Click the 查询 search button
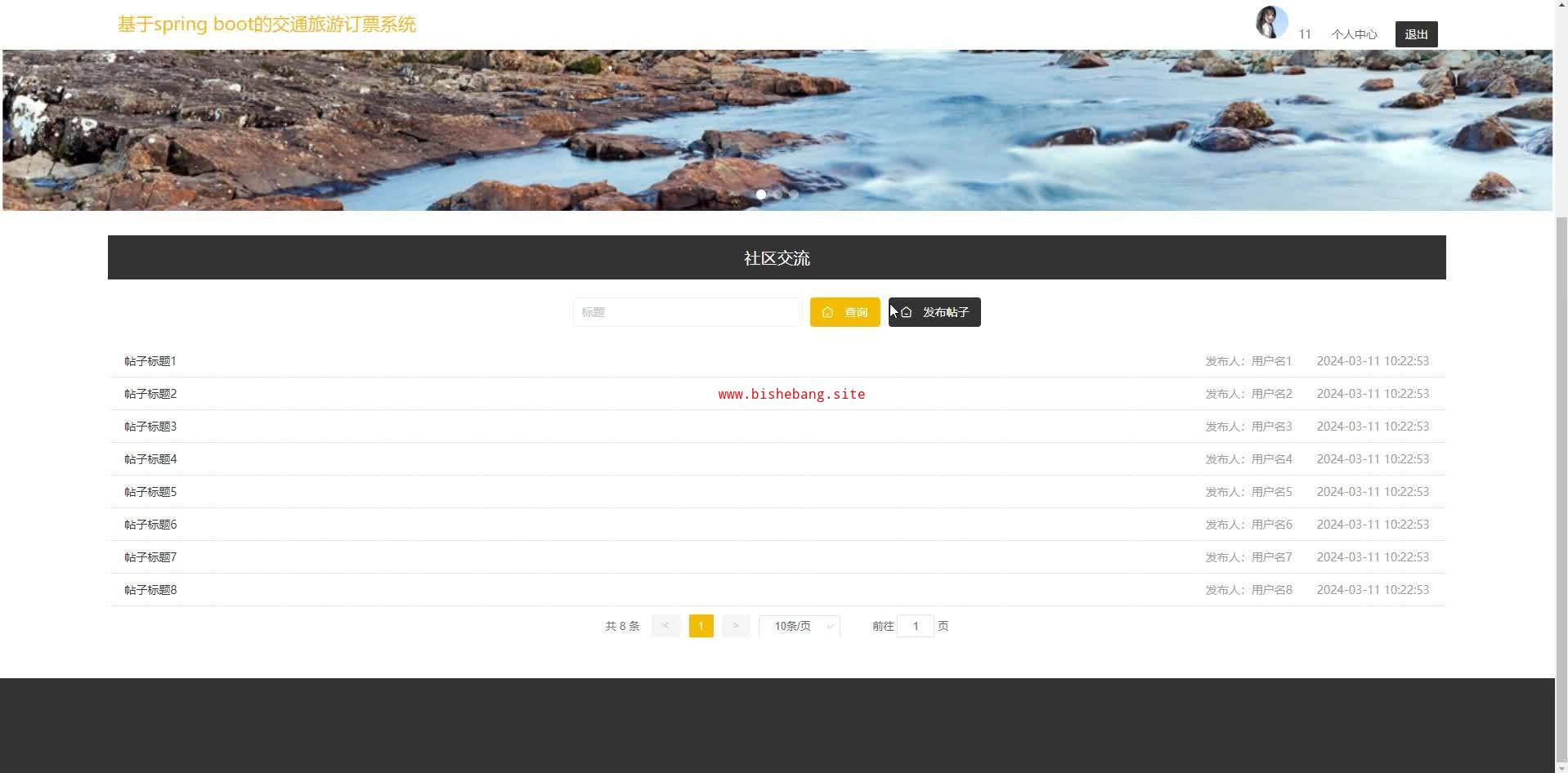 844,312
